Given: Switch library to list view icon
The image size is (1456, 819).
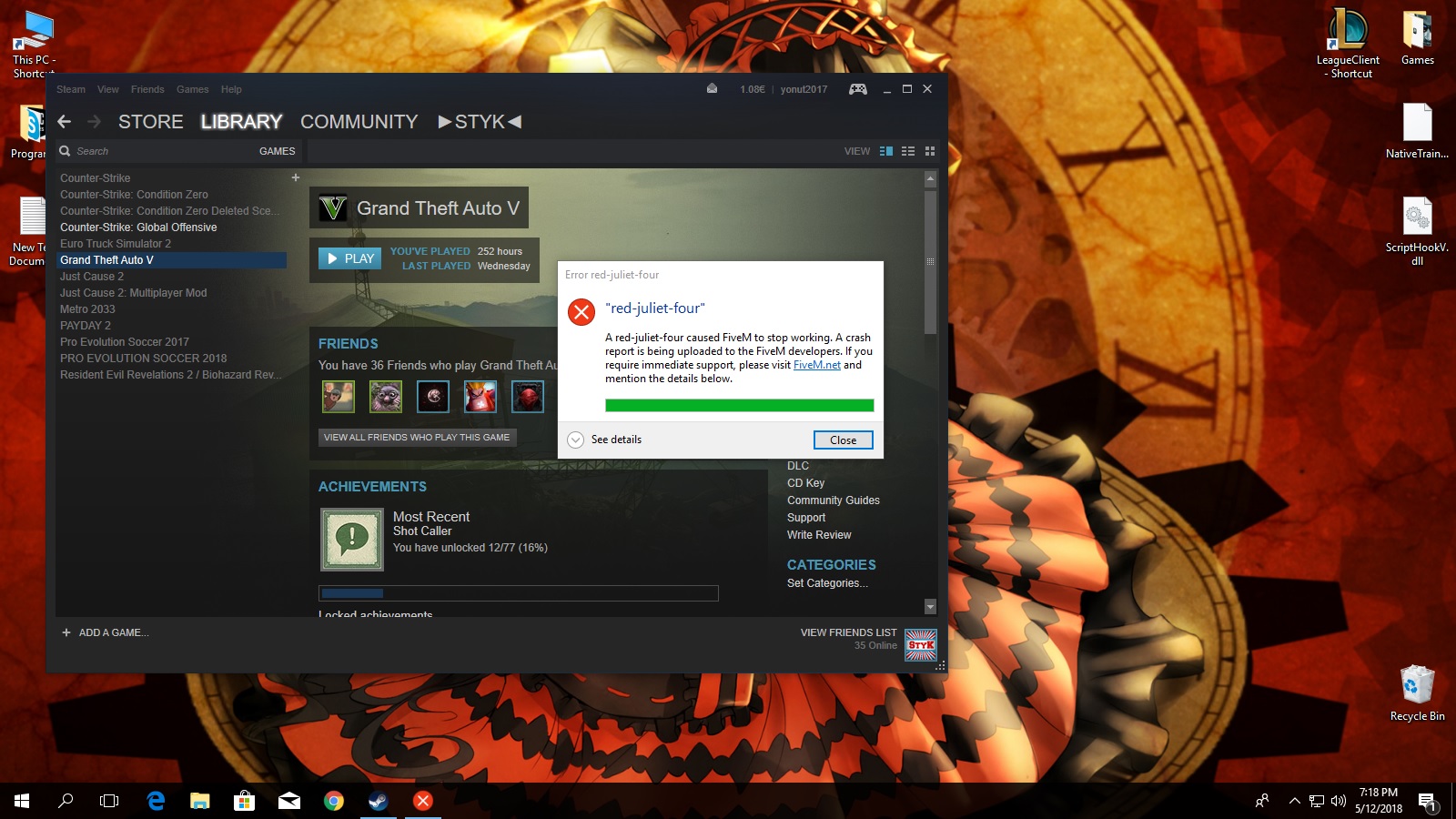Looking at the screenshot, I should [x=908, y=151].
